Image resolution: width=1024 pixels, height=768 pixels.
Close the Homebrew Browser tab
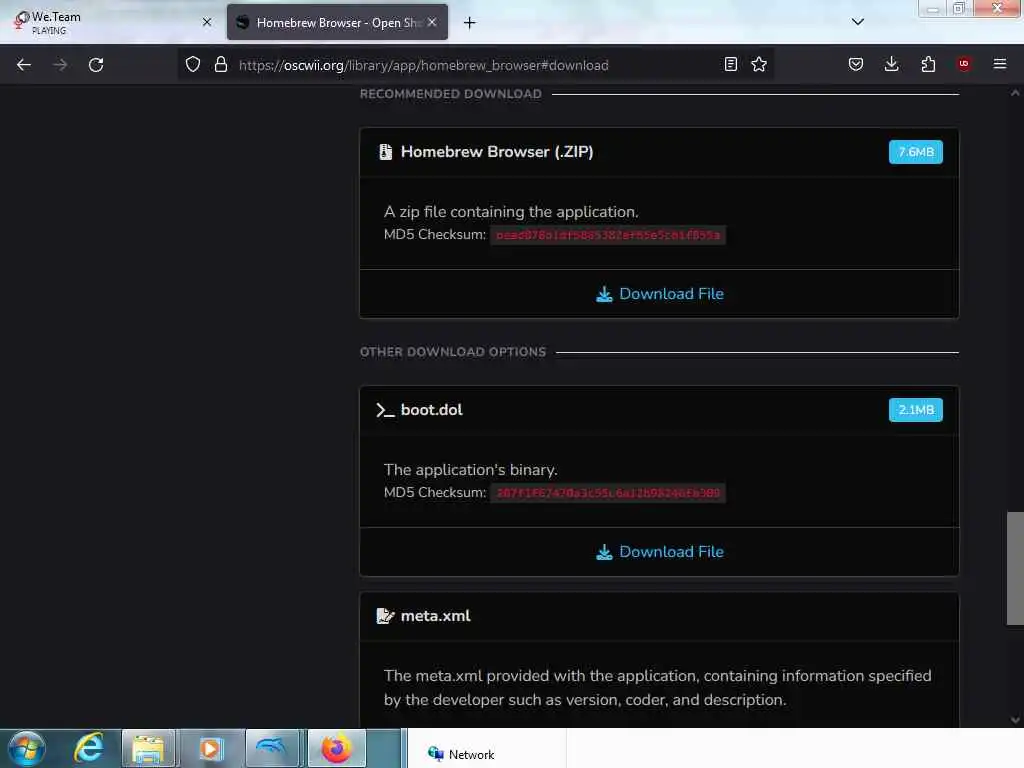click(432, 22)
